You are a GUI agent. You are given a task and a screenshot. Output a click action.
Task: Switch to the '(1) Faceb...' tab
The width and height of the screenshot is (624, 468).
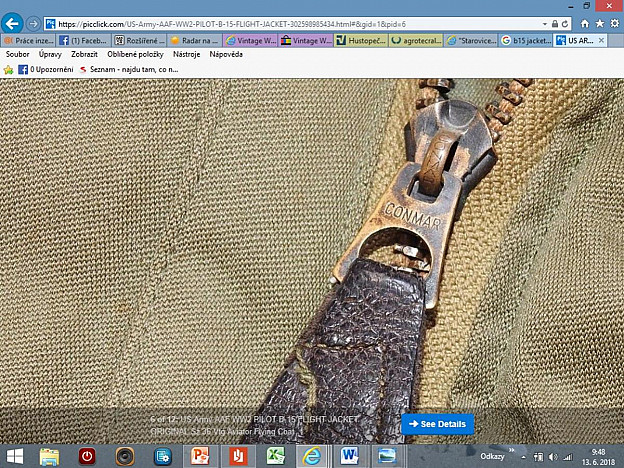coord(84,41)
